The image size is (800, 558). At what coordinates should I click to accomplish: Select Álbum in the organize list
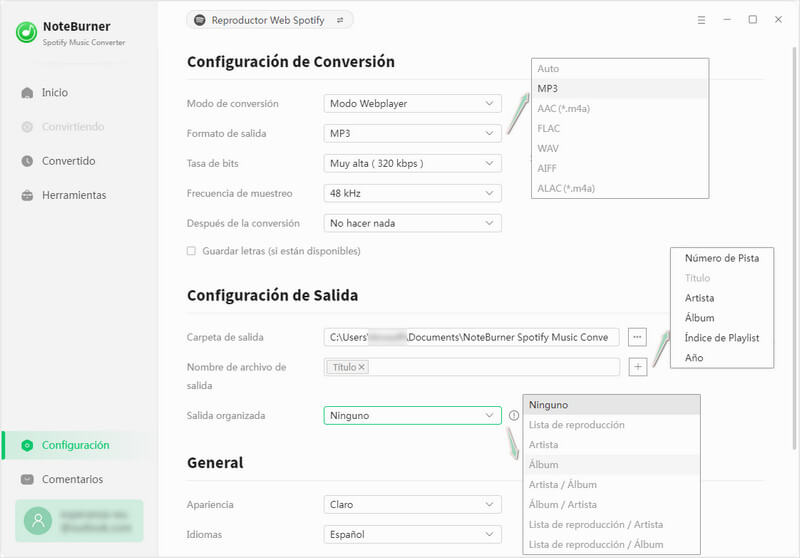click(612, 465)
